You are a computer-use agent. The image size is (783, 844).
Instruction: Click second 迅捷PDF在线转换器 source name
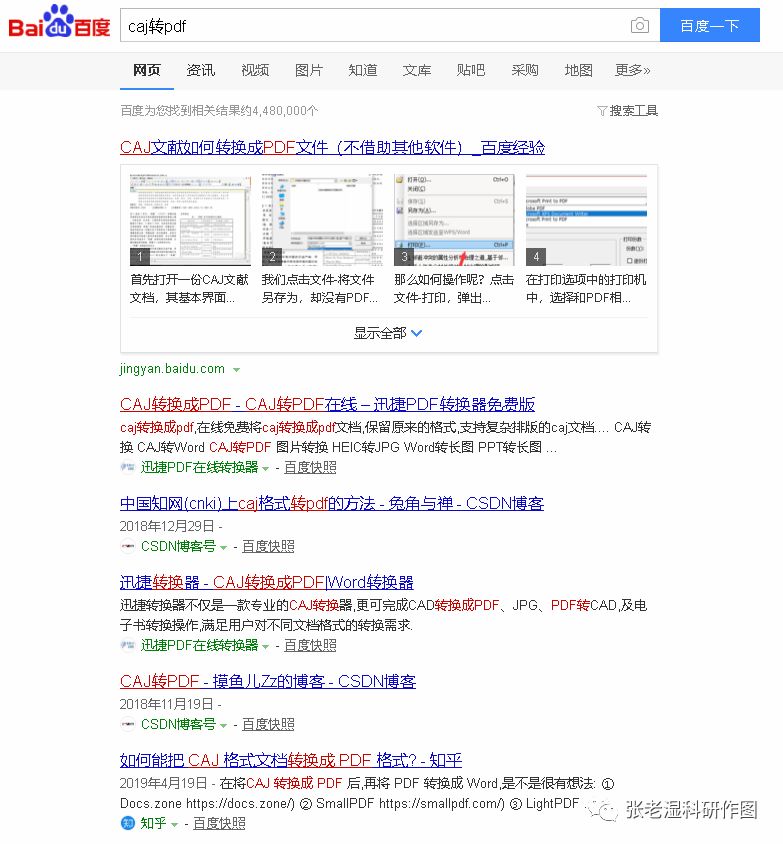click(x=200, y=645)
